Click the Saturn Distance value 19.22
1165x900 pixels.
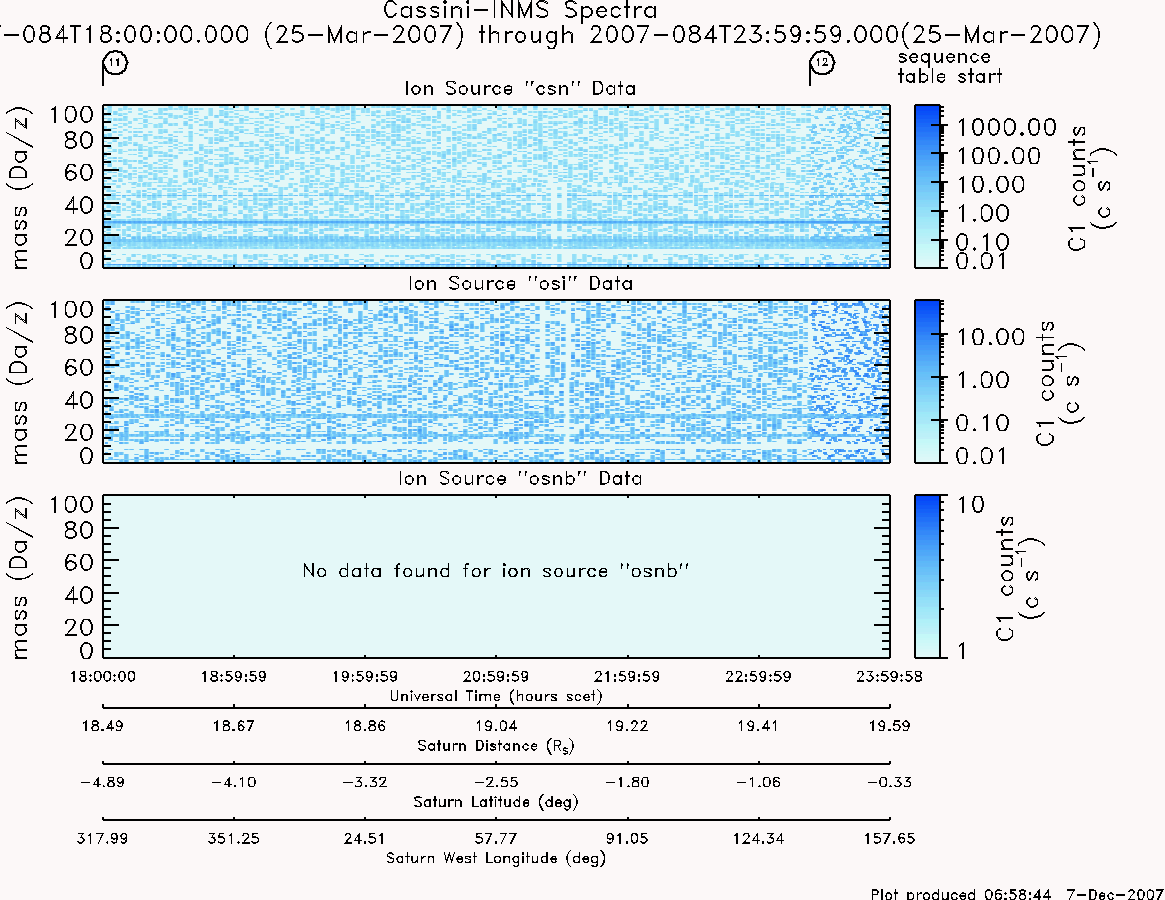point(627,726)
